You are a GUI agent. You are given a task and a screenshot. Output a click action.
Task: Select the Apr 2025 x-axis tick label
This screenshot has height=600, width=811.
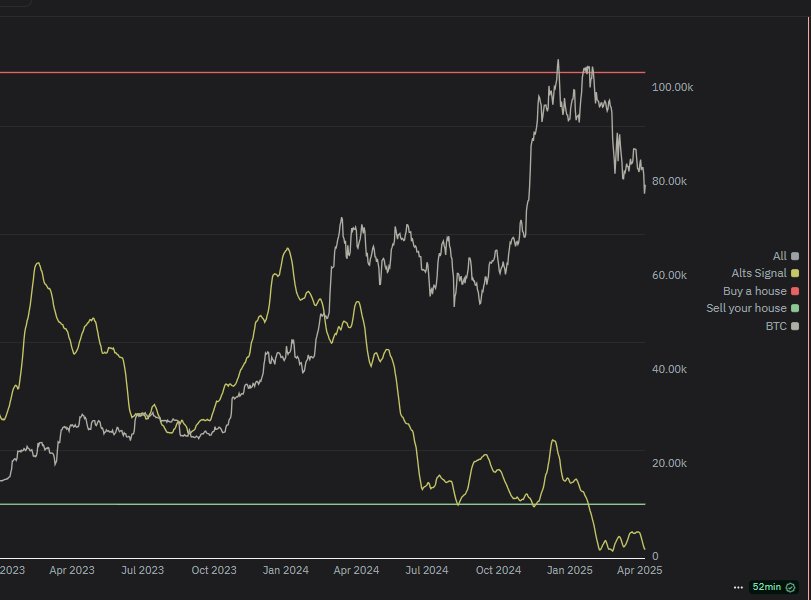pos(640,570)
